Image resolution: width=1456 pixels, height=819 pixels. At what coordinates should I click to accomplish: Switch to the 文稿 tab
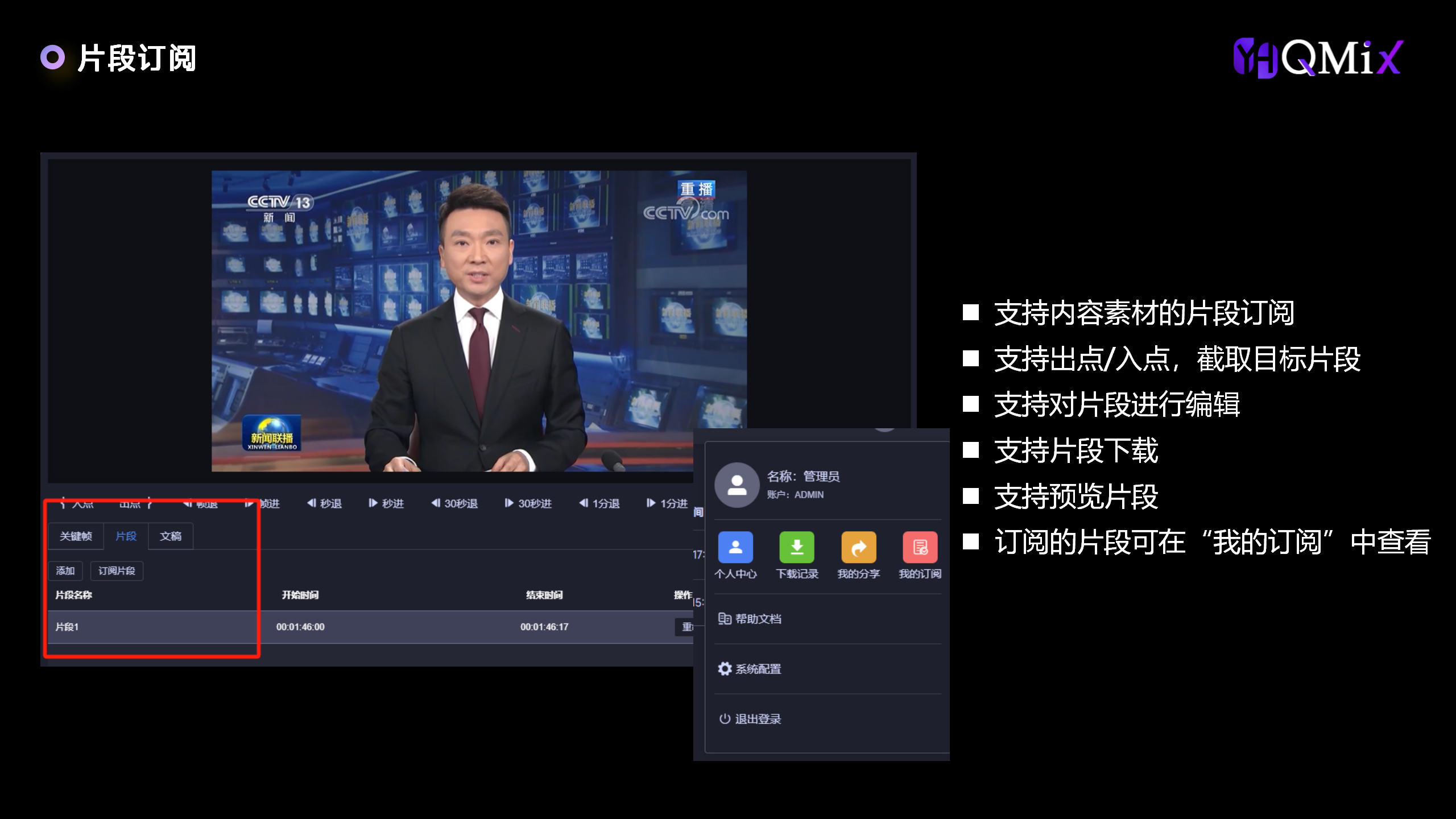click(x=171, y=536)
